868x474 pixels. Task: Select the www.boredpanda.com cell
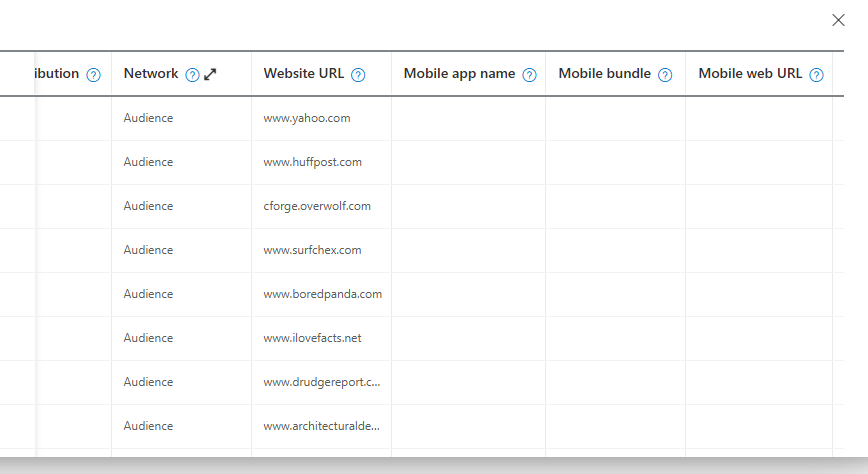pyautogui.click(x=322, y=294)
